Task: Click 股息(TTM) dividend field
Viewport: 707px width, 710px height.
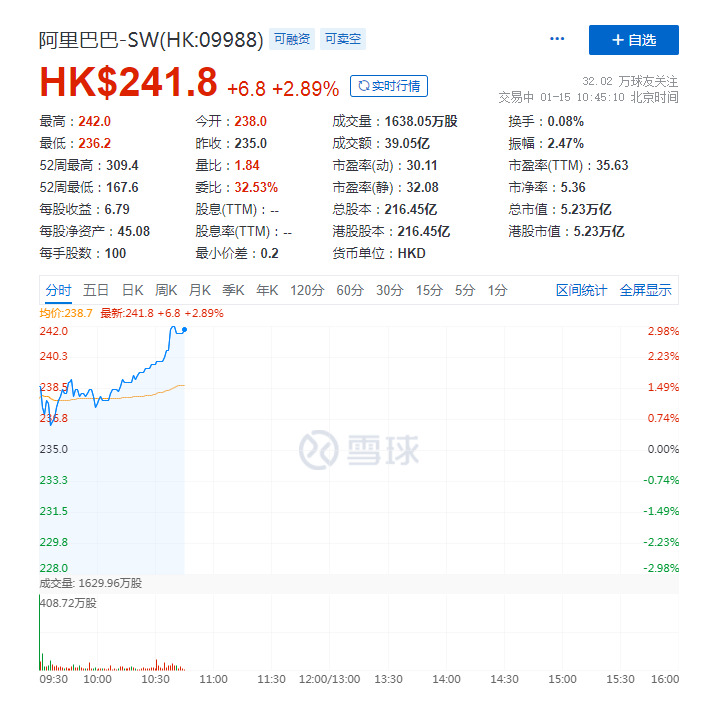Action: pyautogui.click(x=237, y=209)
